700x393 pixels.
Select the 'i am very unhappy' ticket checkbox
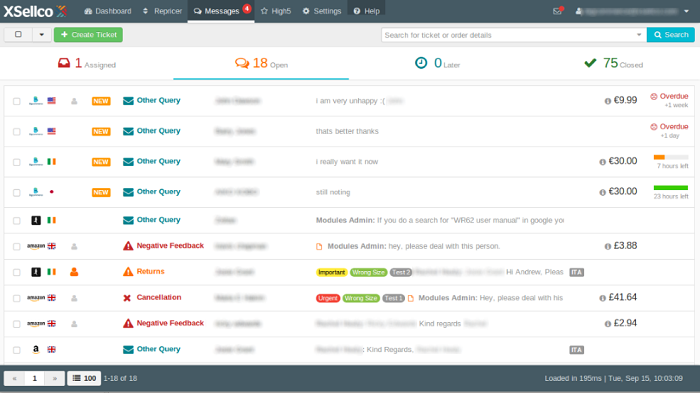click(17, 101)
